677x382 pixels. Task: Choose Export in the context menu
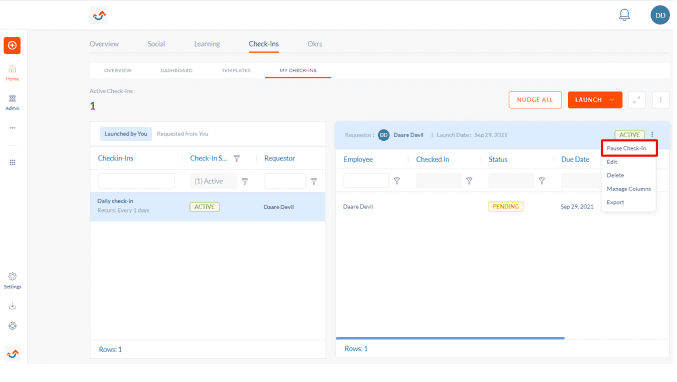(x=615, y=202)
